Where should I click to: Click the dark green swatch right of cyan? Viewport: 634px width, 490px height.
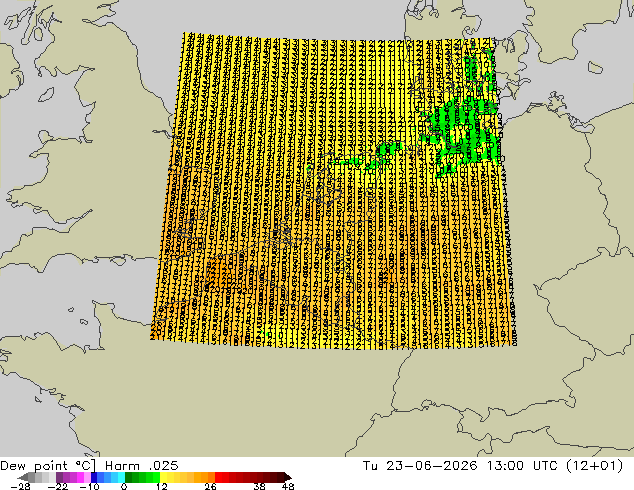[129, 477]
